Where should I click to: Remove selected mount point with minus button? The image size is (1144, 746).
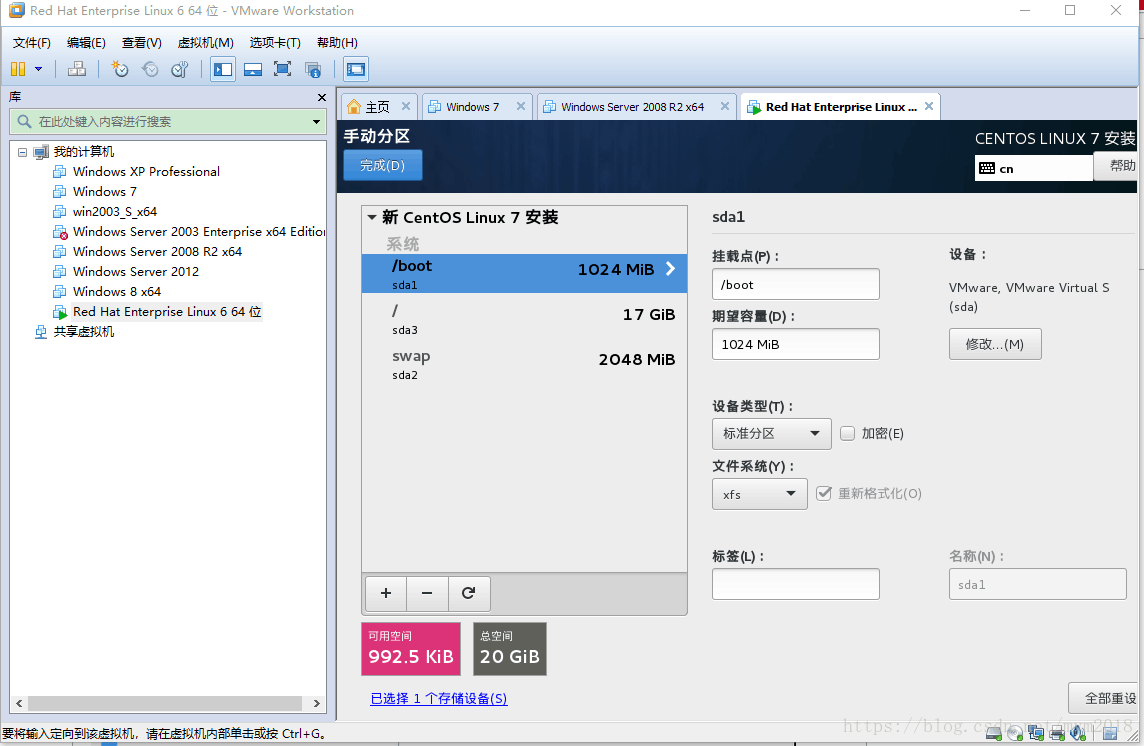click(428, 593)
